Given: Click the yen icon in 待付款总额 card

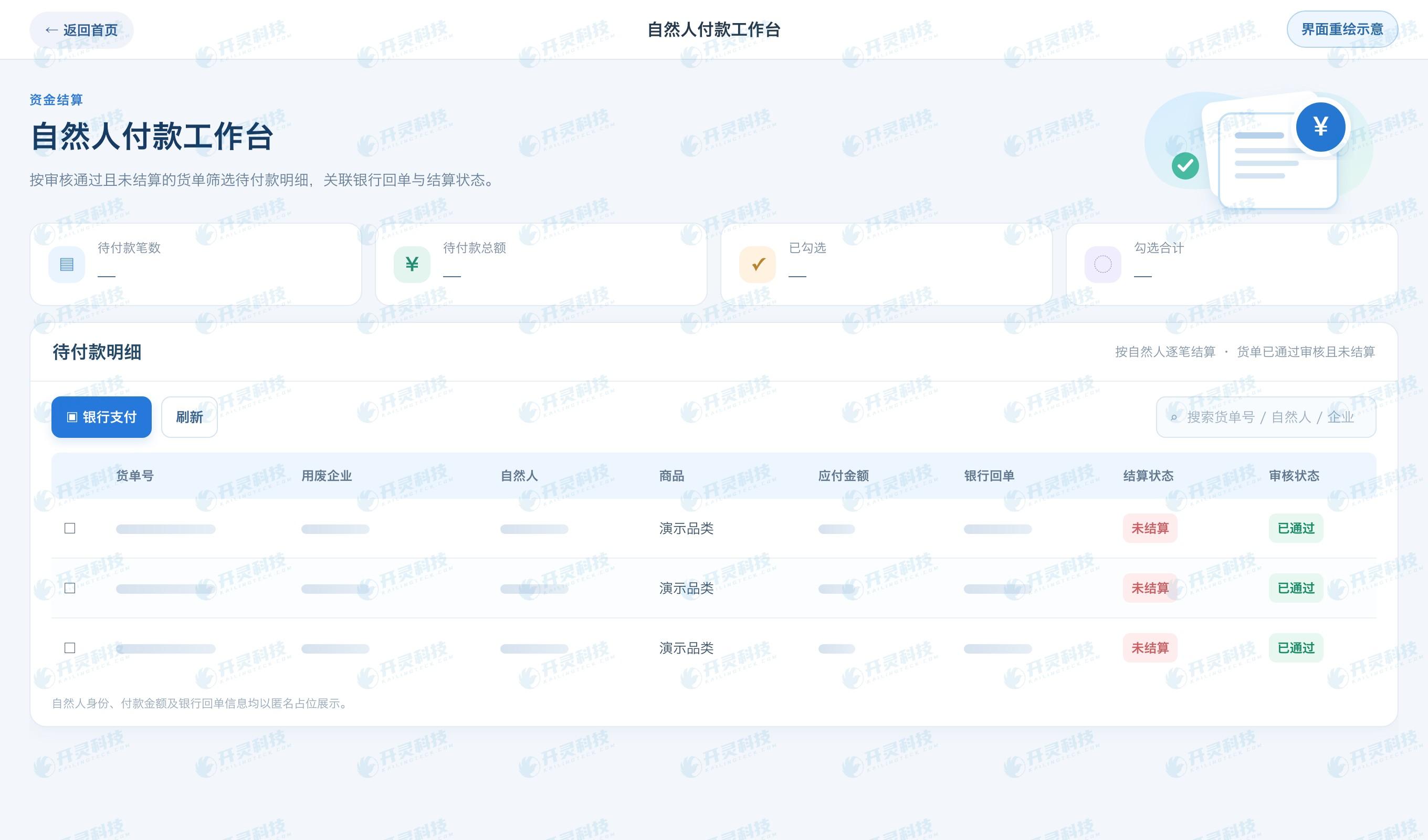Looking at the screenshot, I should pyautogui.click(x=412, y=264).
